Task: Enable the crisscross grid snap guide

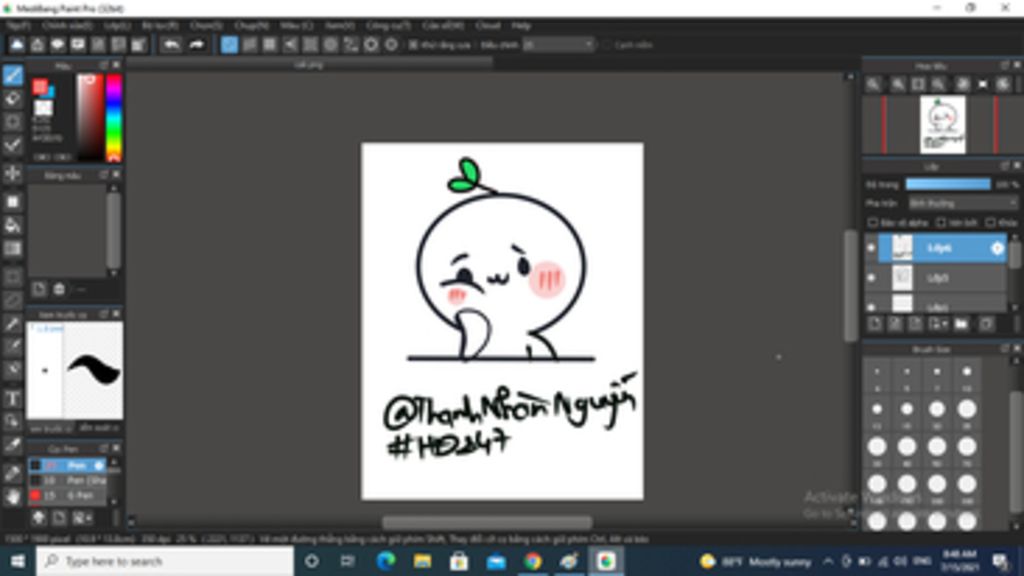Action: (x=270, y=44)
